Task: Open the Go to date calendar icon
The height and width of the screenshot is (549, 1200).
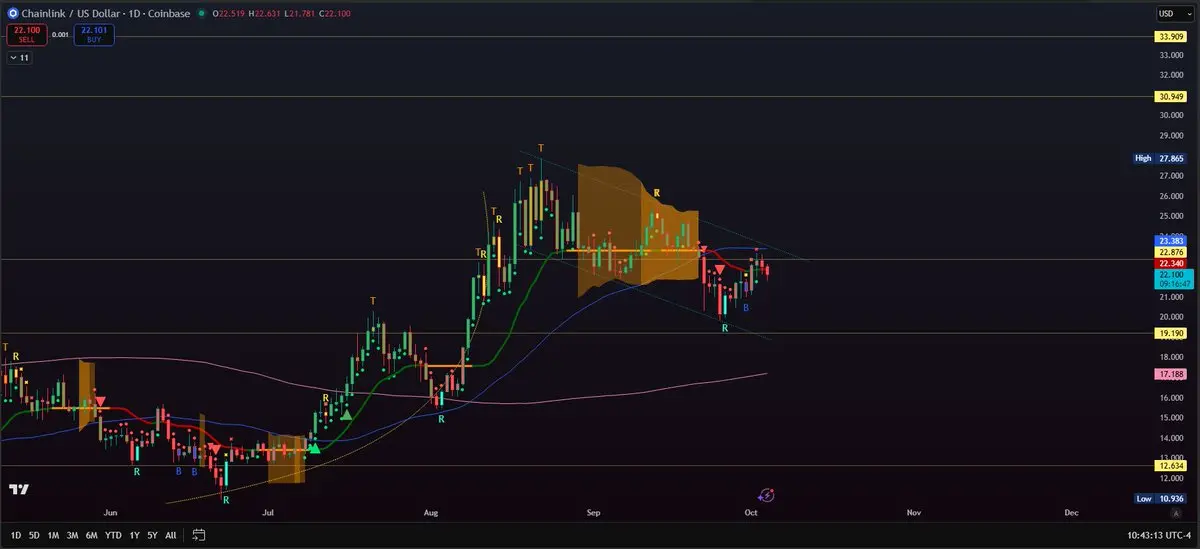Action: [x=199, y=535]
